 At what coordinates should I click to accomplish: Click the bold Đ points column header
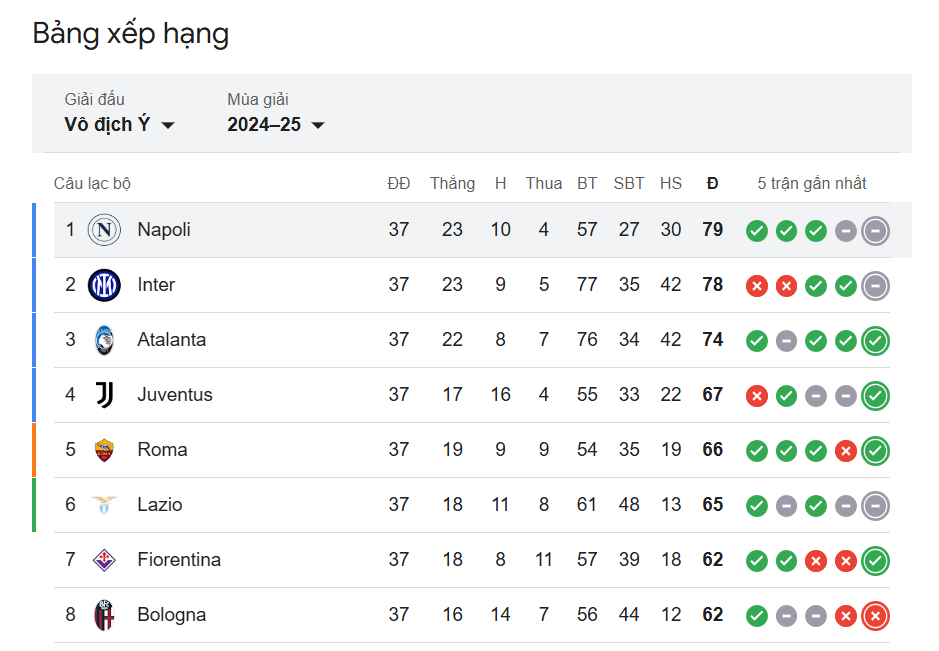click(x=712, y=183)
